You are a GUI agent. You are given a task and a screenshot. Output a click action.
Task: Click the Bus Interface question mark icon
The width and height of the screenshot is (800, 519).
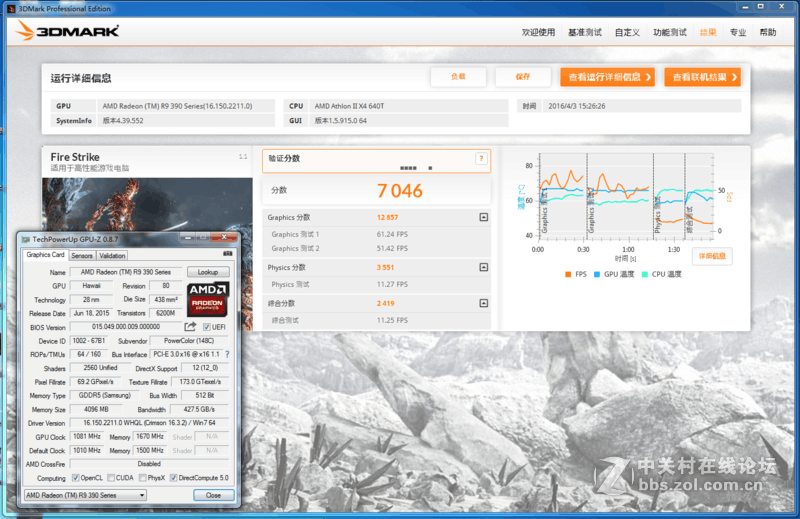(x=227, y=354)
